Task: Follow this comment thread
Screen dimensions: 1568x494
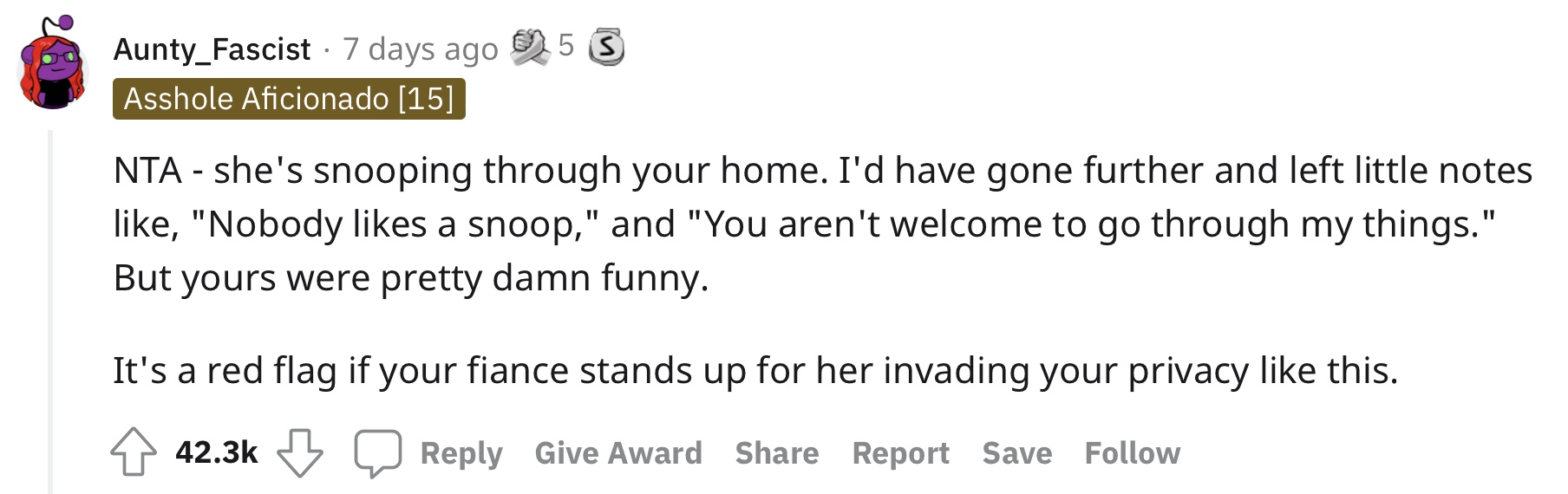Action: point(1133,453)
